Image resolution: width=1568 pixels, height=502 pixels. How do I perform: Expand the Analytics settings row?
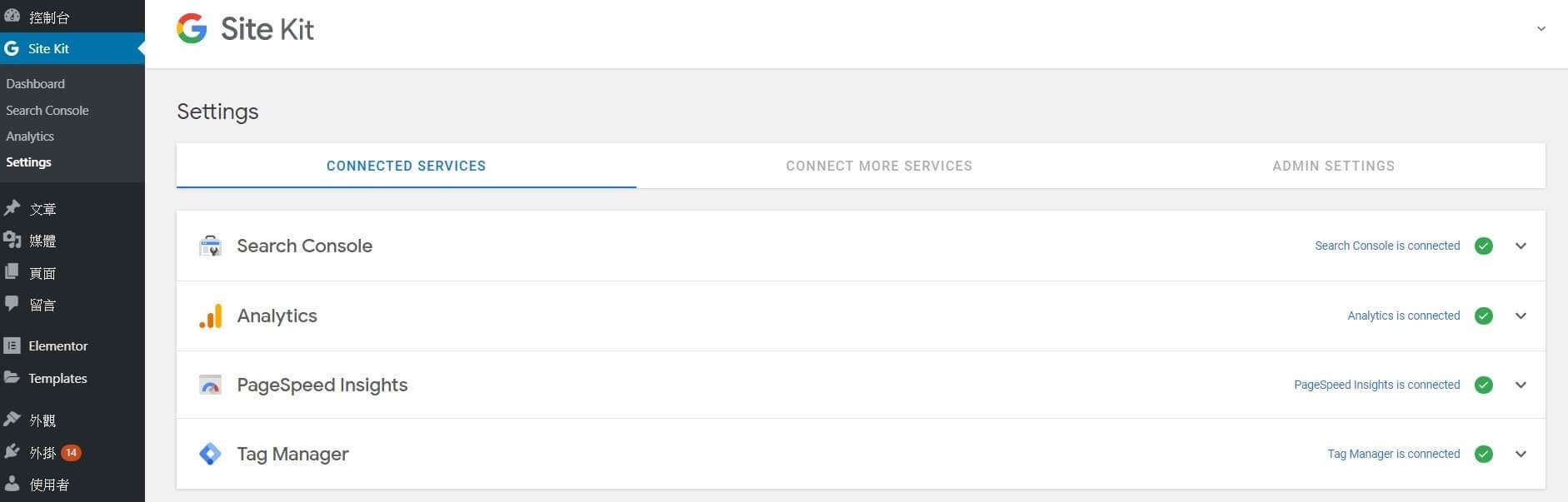[1521, 316]
